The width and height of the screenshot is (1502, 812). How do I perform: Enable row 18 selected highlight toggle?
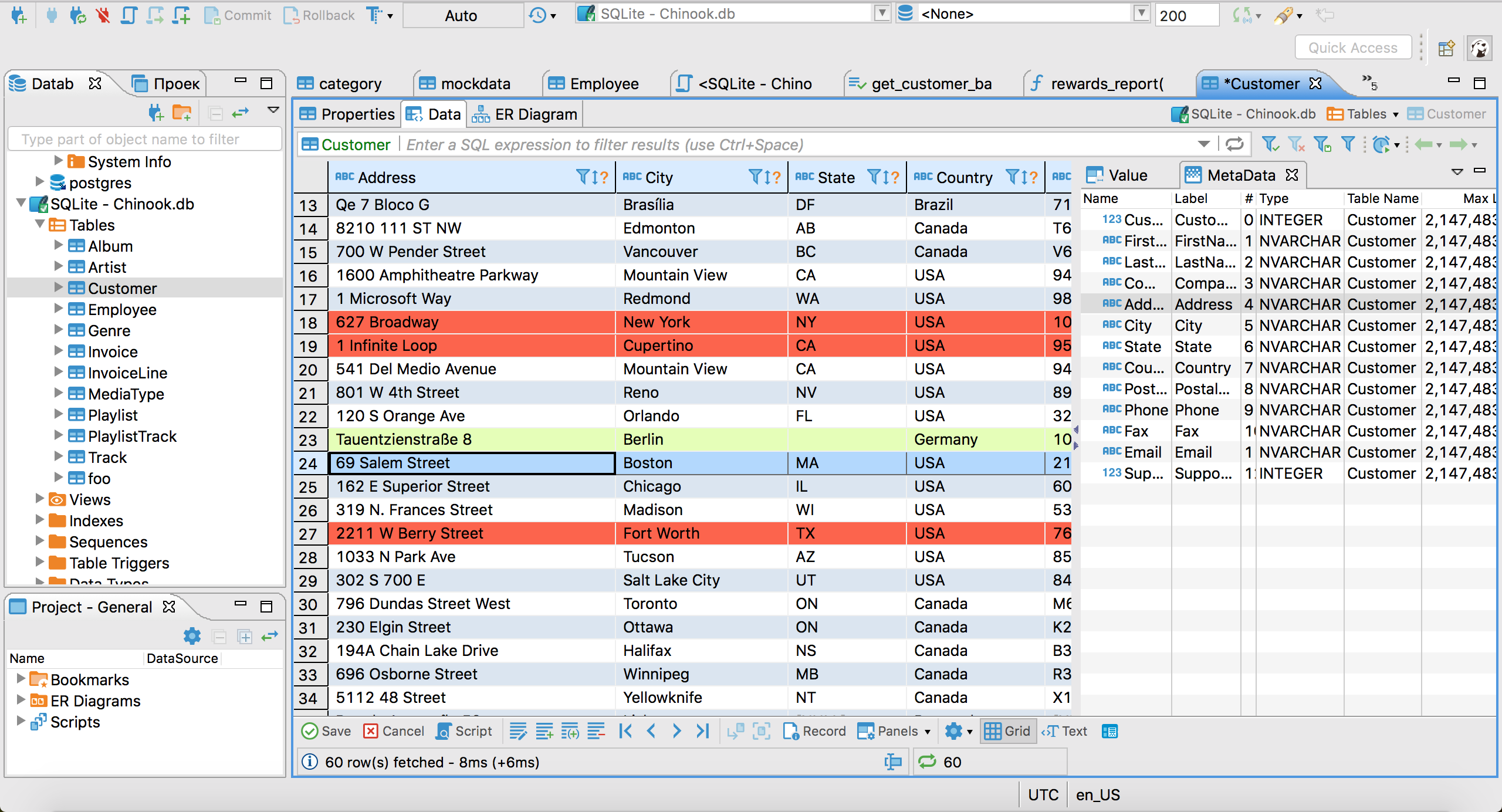[310, 322]
